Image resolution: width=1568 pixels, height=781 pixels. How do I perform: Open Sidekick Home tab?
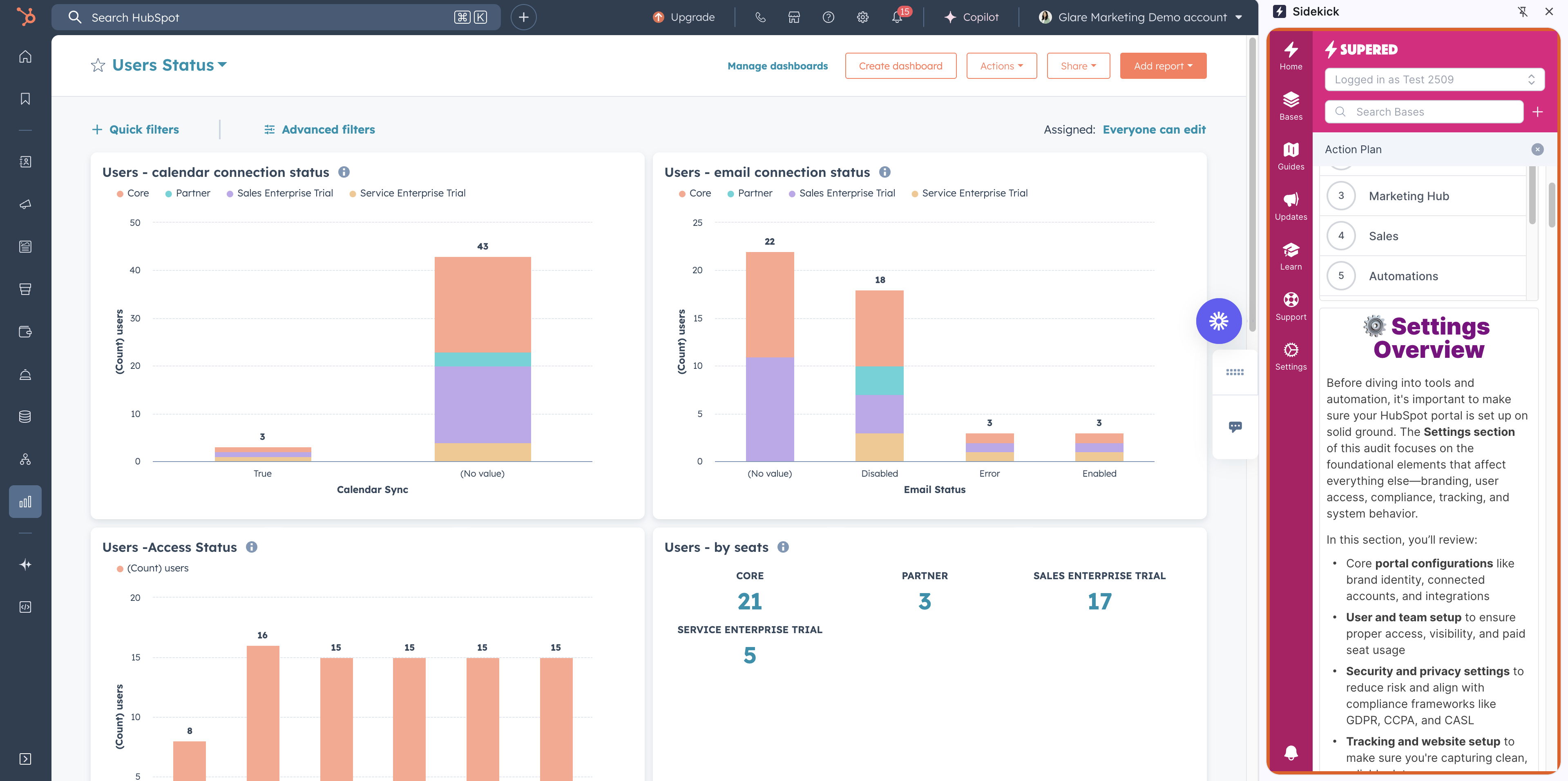(x=1291, y=56)
